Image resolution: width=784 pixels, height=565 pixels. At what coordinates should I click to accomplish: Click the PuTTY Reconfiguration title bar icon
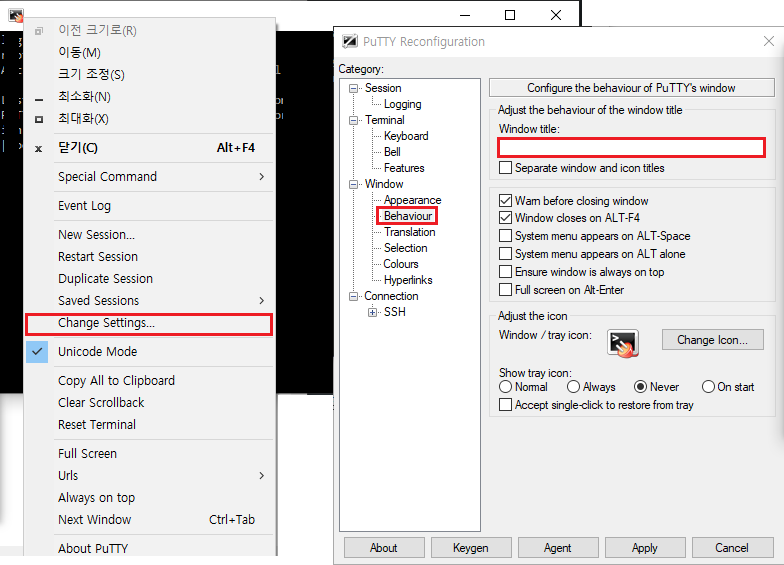click(x=350, y=41)
